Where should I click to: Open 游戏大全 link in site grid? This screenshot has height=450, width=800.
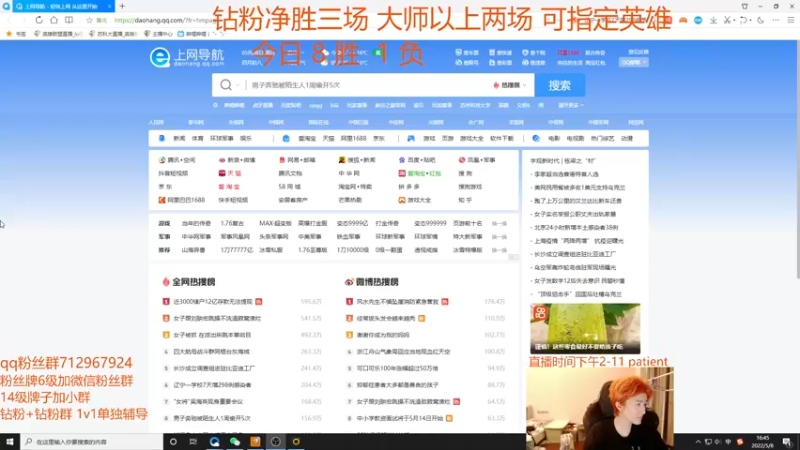click(x=415, y=200)
